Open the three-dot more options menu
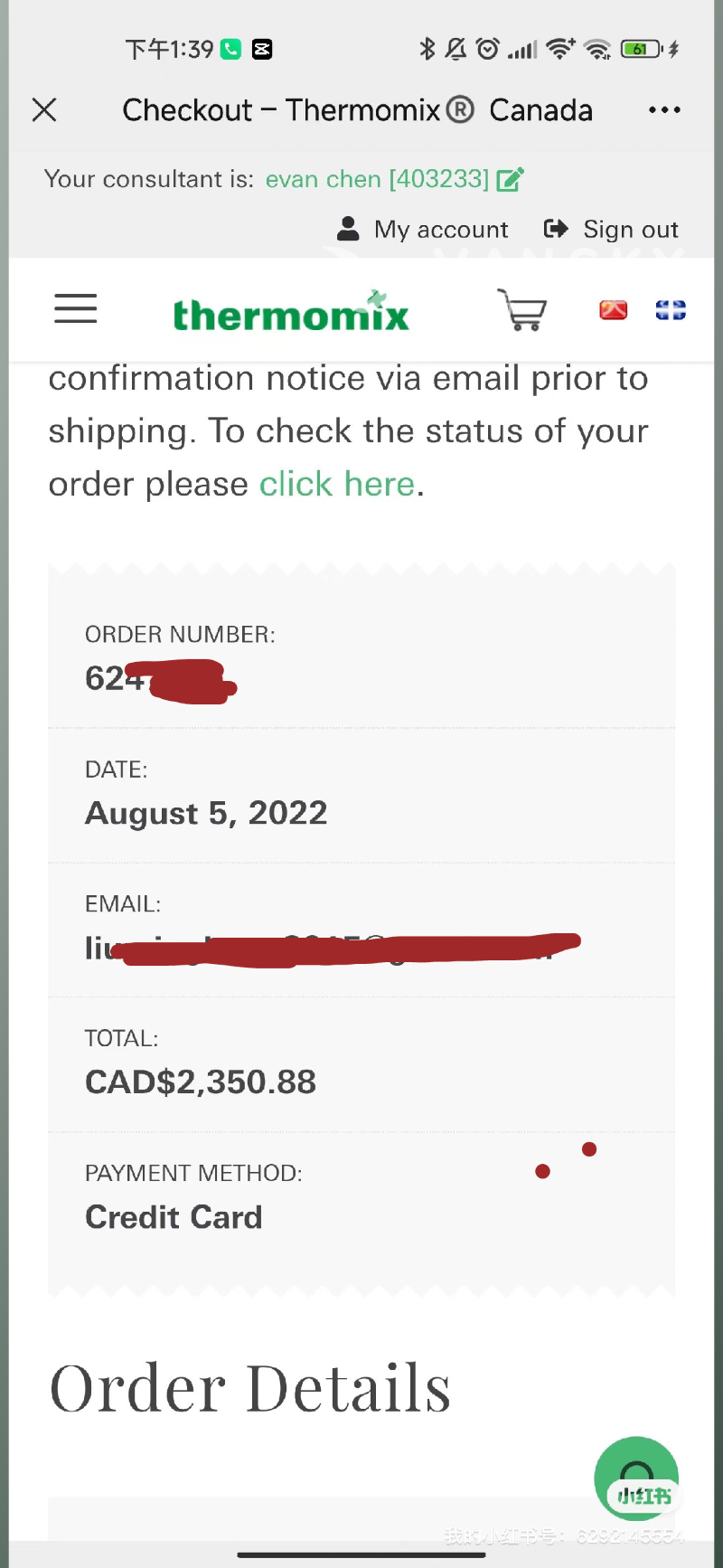723x1568 pixels. click(664, 110)
